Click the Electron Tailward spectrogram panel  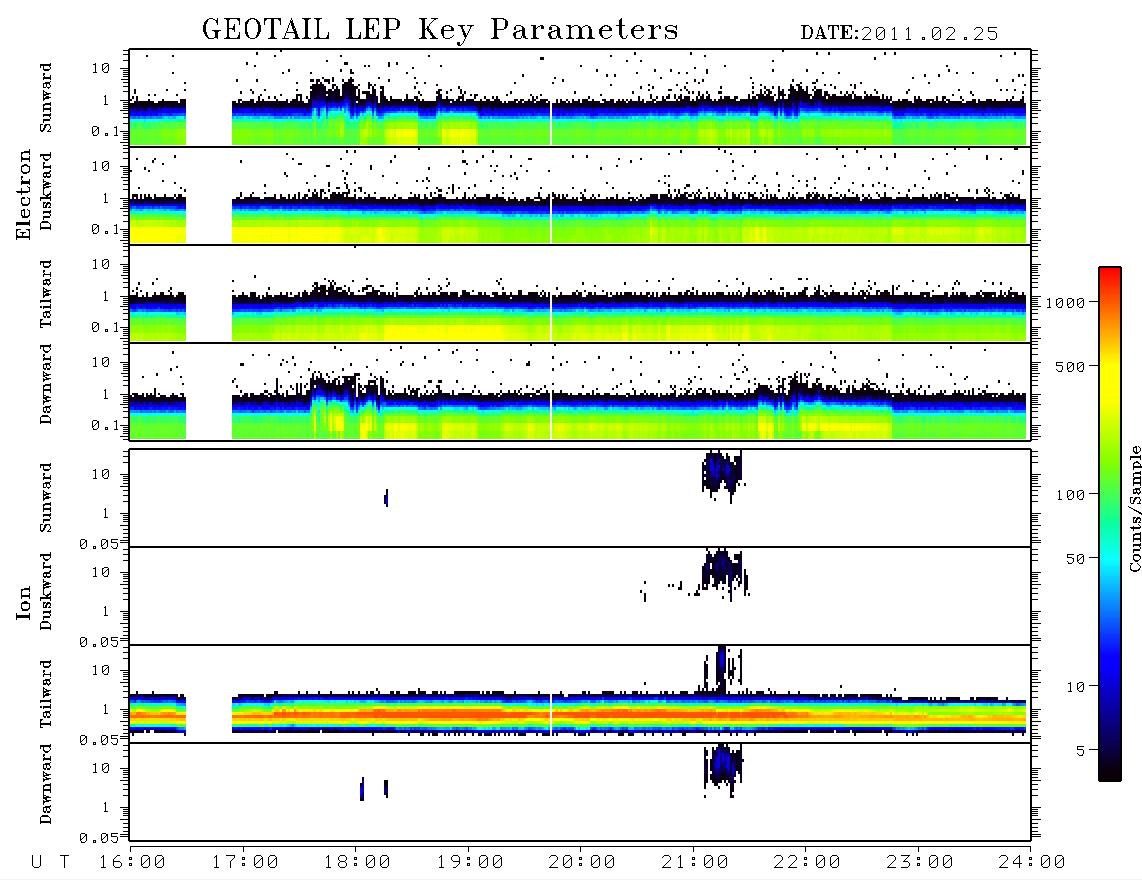click(x=580, y=294)
